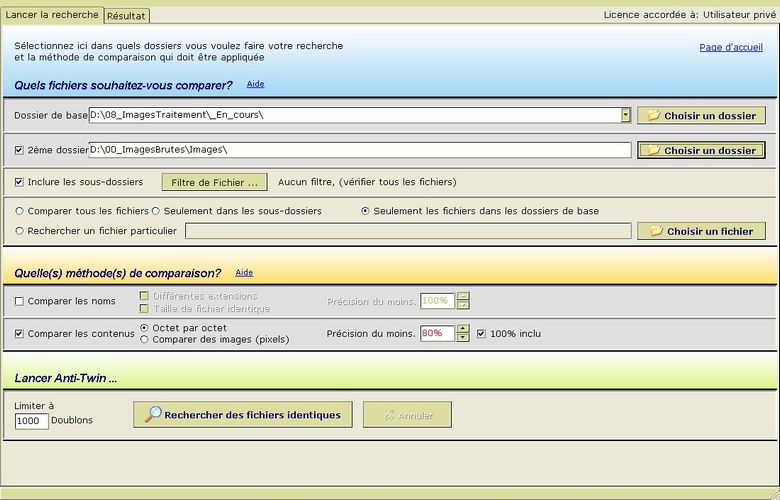
Task: Toggle Inclure les sous-dossiers checkbox
Action: [x=20, y=182]
